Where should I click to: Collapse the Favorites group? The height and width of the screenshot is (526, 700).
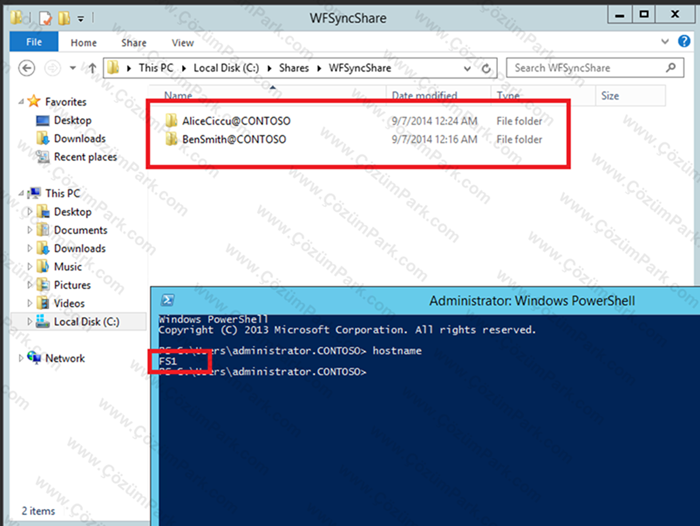tap(21, 102)
